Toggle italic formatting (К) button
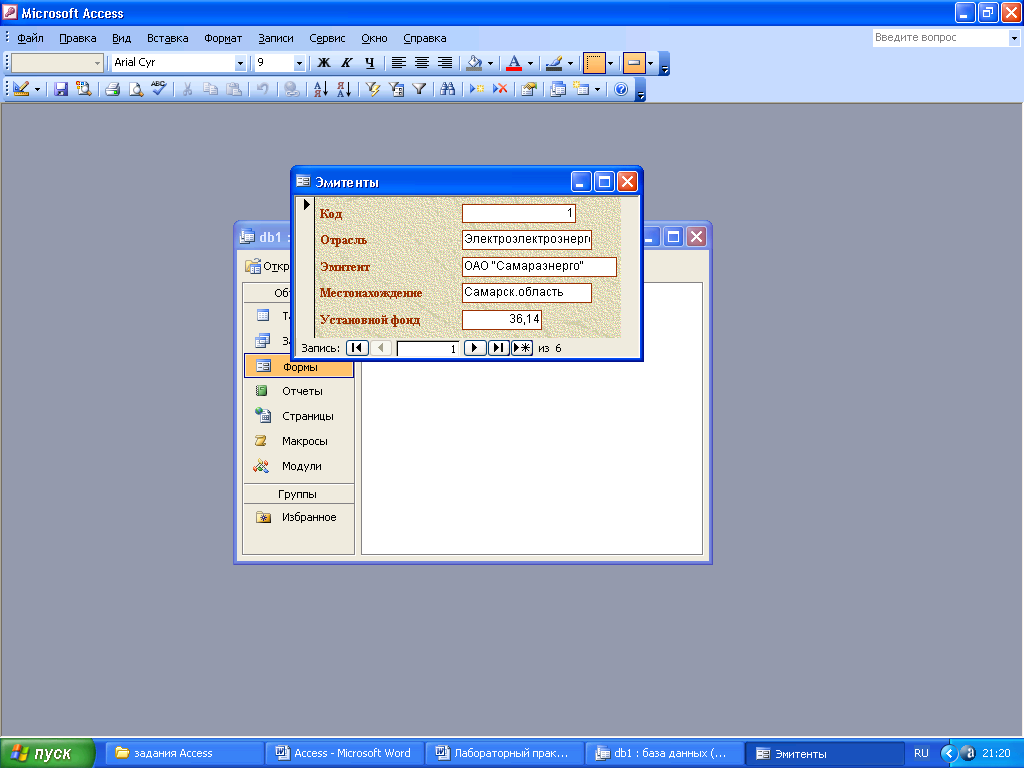 (347, 63)
